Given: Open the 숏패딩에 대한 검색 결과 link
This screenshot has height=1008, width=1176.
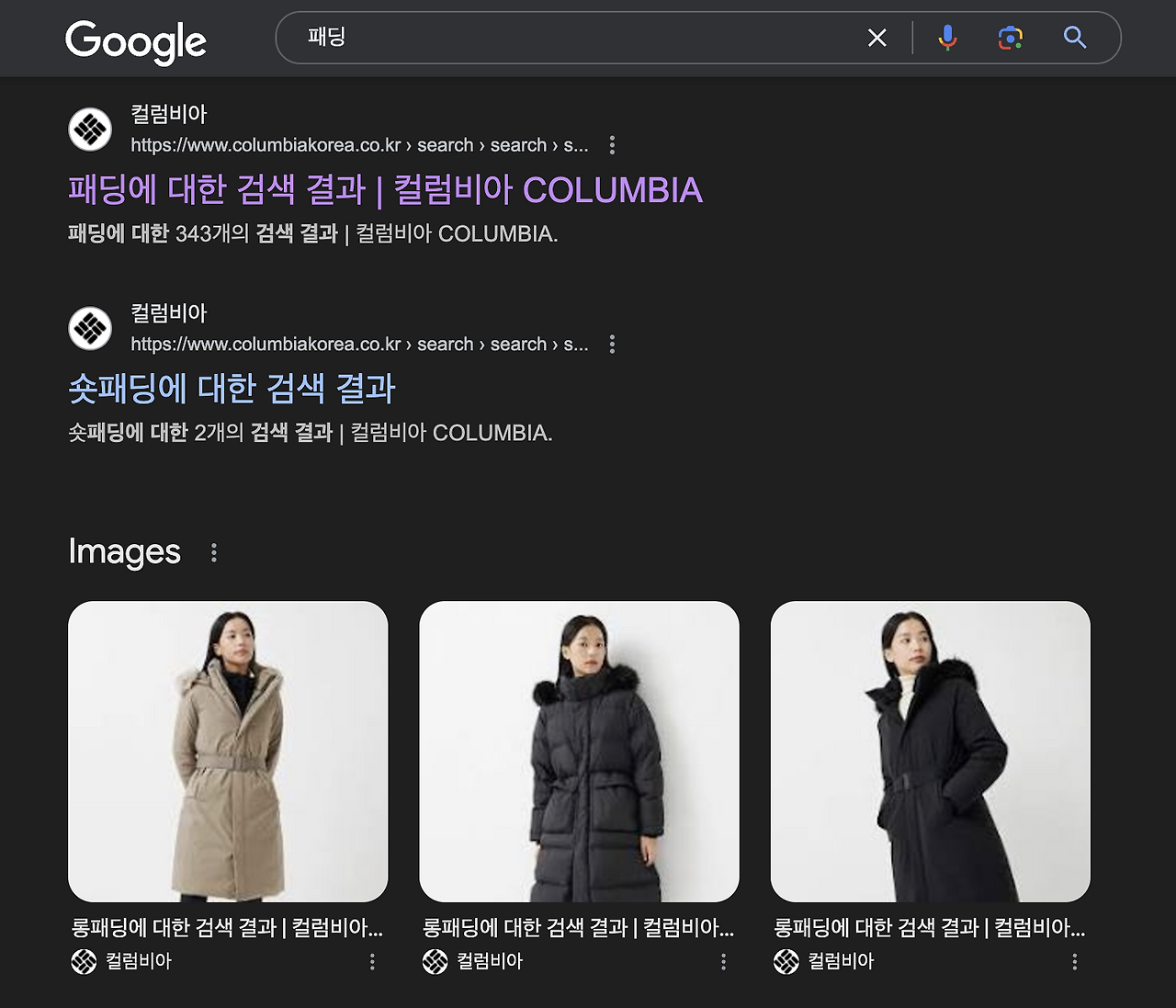Looking at the screenshot, I should tap(231, 388).
